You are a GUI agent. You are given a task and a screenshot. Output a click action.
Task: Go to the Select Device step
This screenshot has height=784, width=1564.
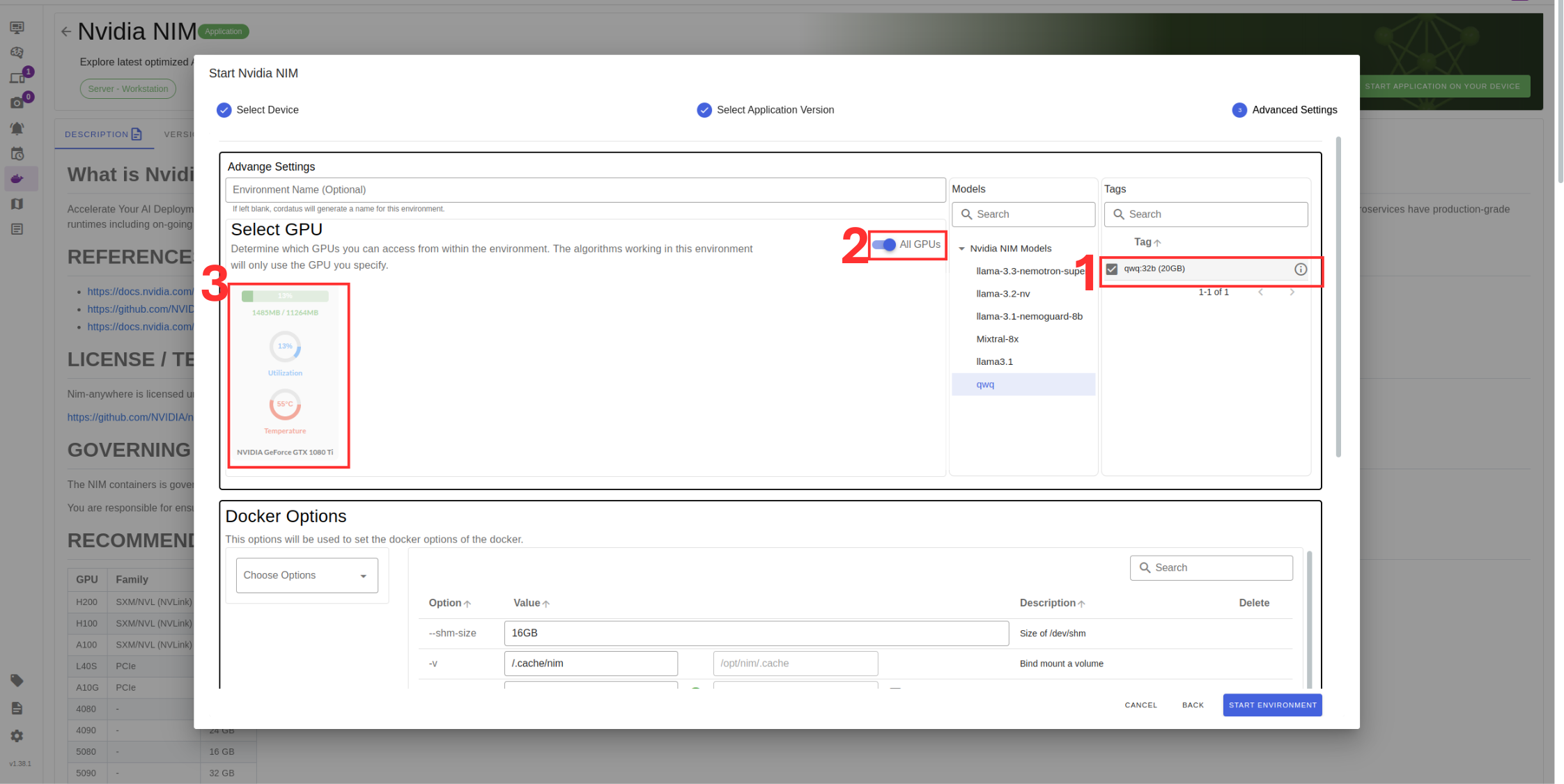click(x=258, y=110)
